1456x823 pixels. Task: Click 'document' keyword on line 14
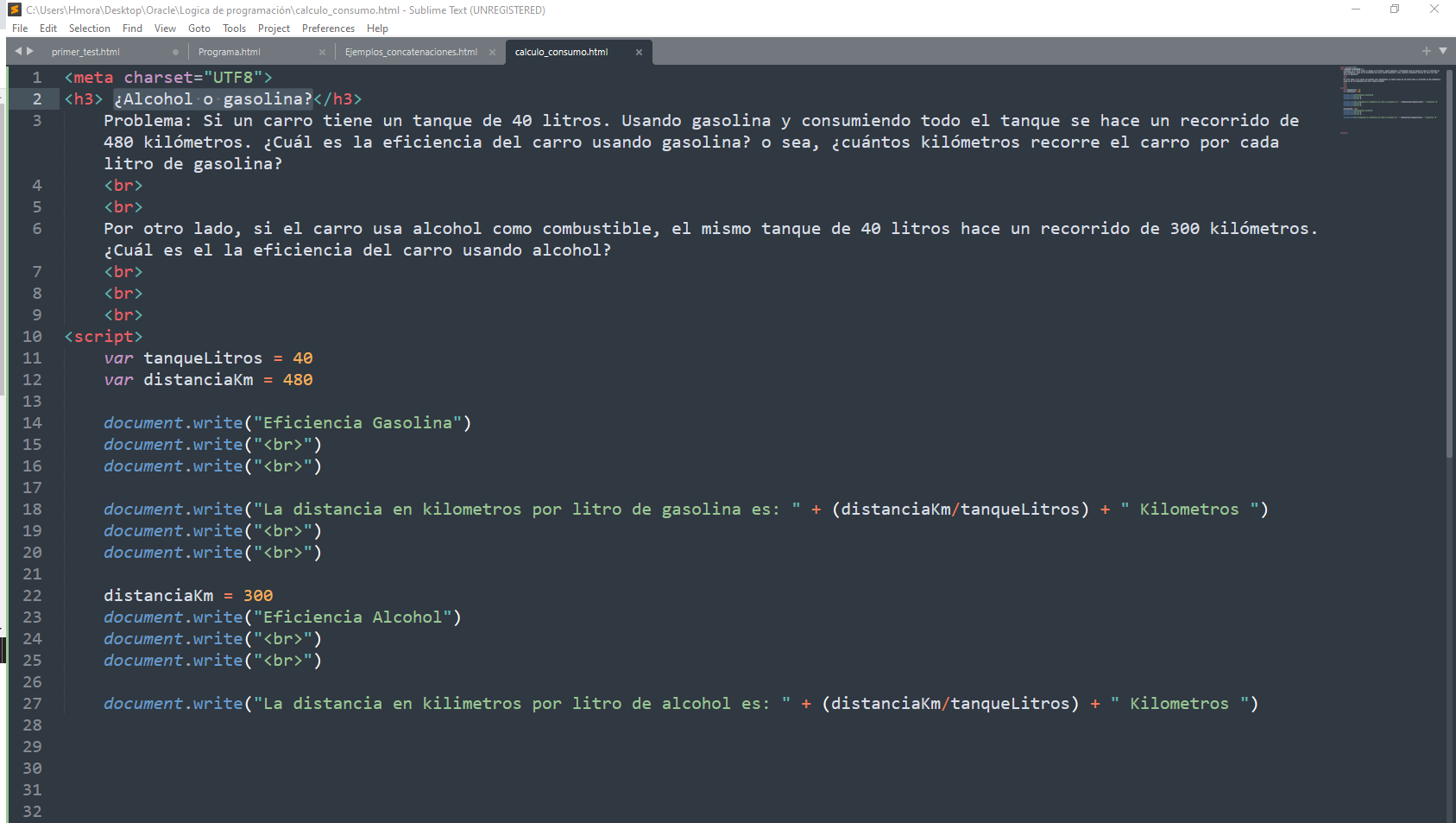(x=143, y=422)
